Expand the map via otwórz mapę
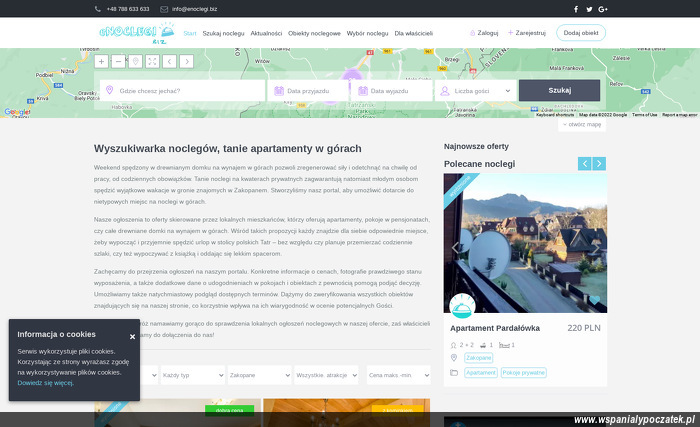 [582, 125]
